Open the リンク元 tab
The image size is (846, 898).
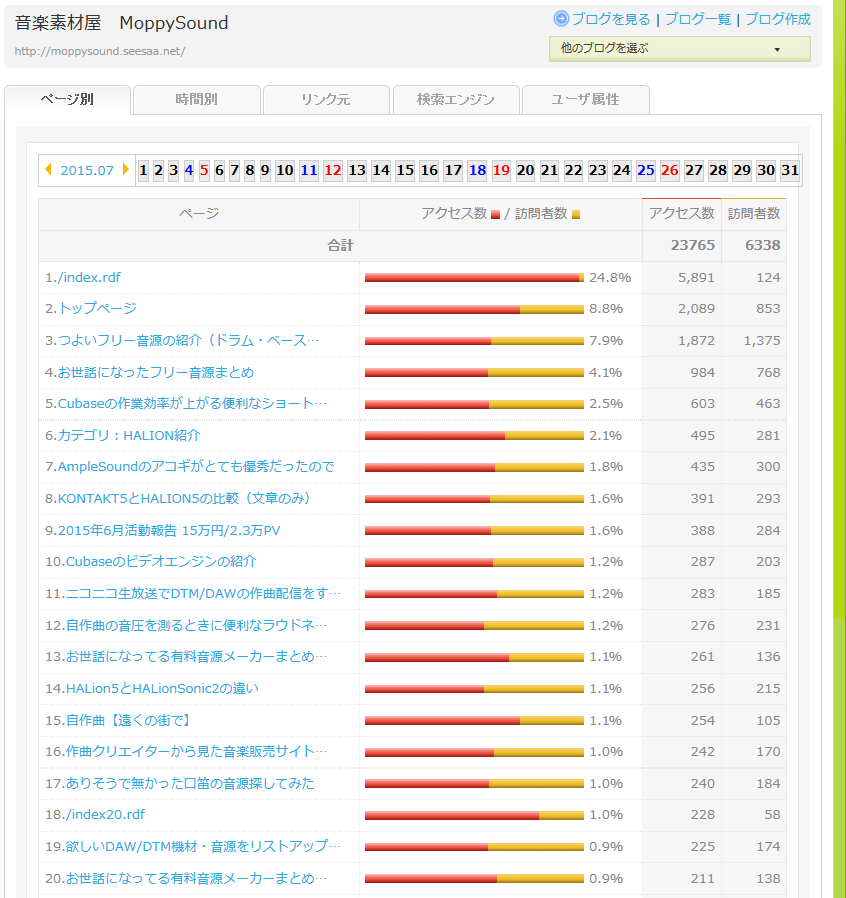[326, 99]
